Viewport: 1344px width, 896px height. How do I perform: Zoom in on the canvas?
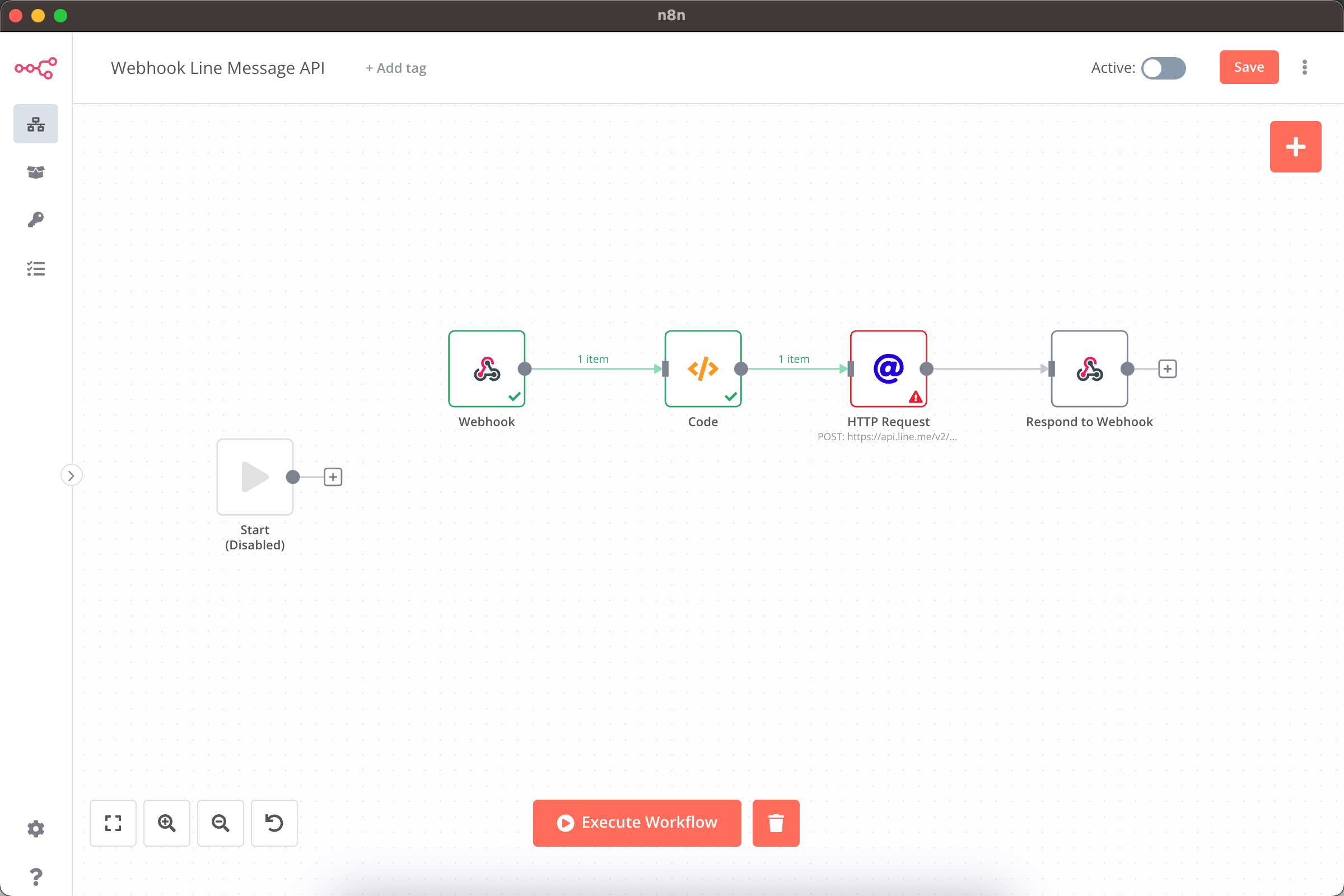click(x=166, y=823)
